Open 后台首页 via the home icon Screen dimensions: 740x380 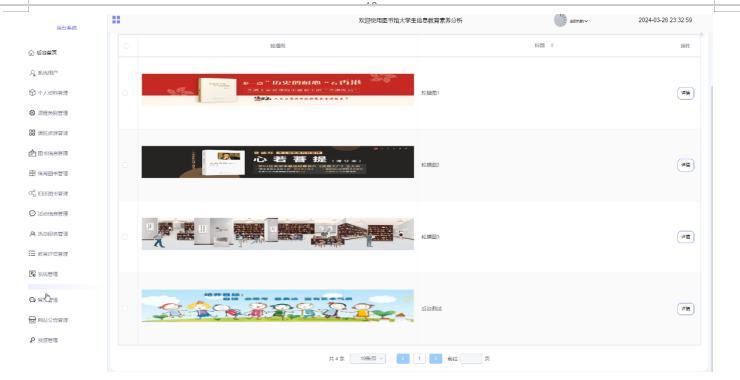pos(42,53)
